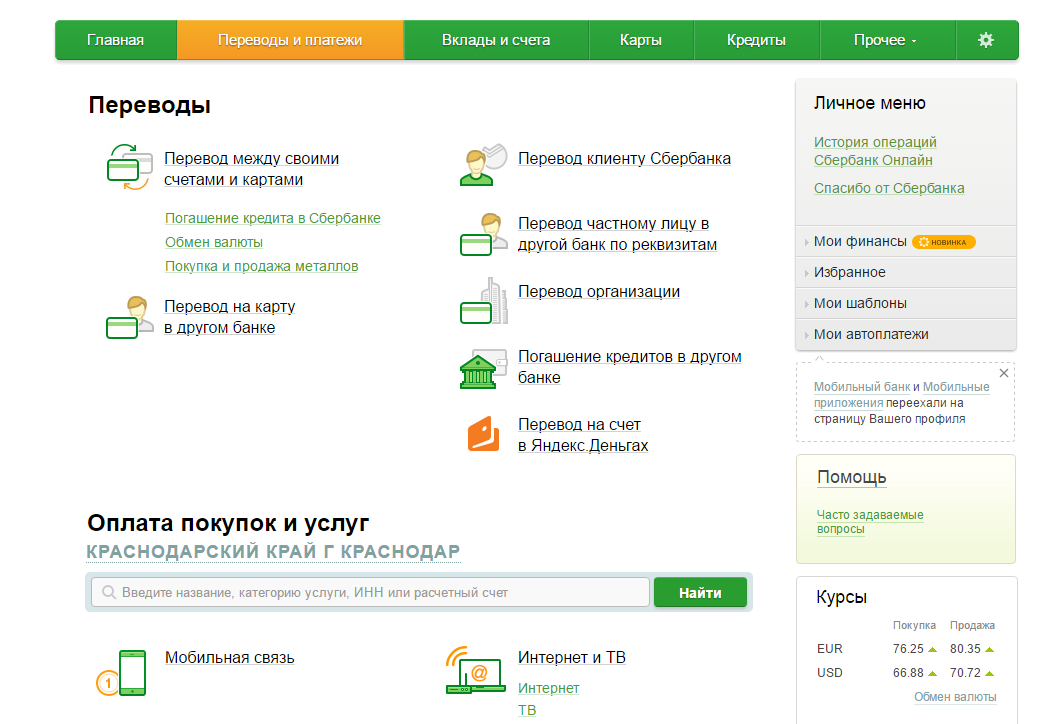Open the orange Yandex Money wallet icon
Viewport: 1040px width, 724px height.
(484, 434)
